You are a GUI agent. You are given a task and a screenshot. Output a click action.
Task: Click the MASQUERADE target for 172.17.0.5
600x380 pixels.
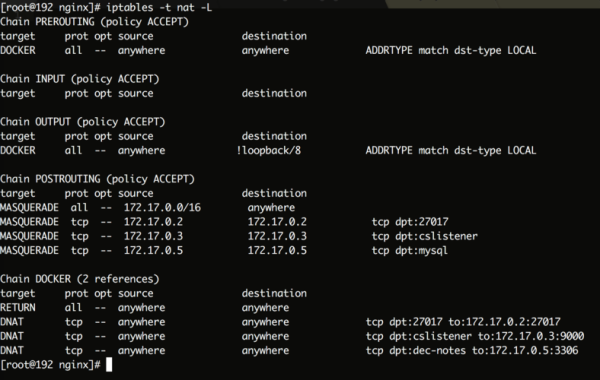pyautogui.click(x=29, y=251)
